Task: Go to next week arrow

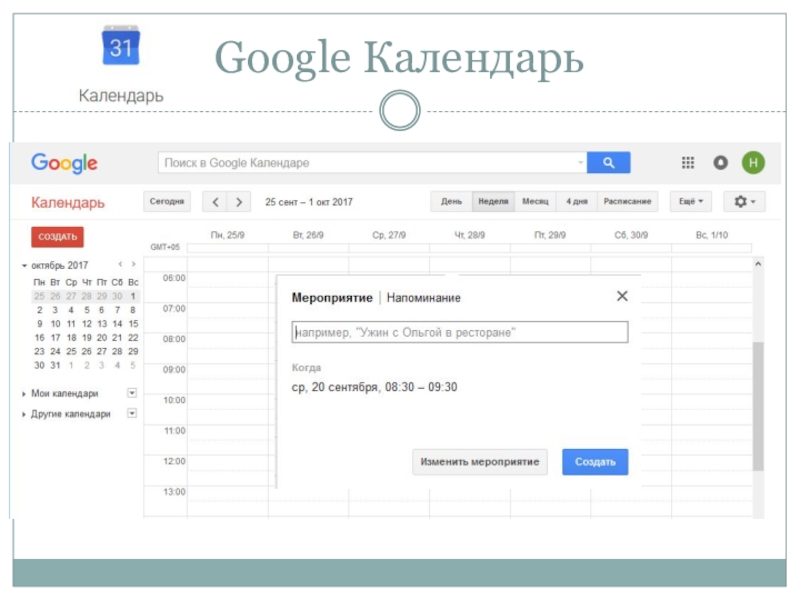Action: tap(239, 202)
